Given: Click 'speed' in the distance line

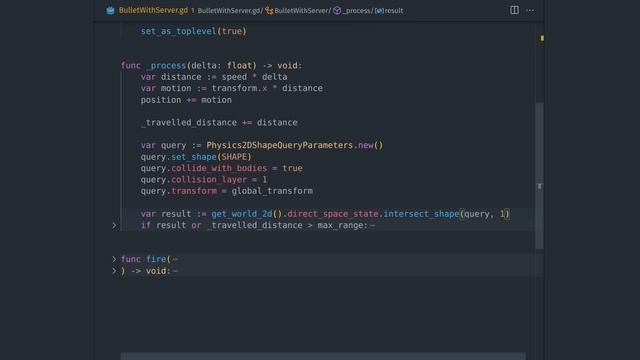Looking at the screenshot, I should 234,77.
